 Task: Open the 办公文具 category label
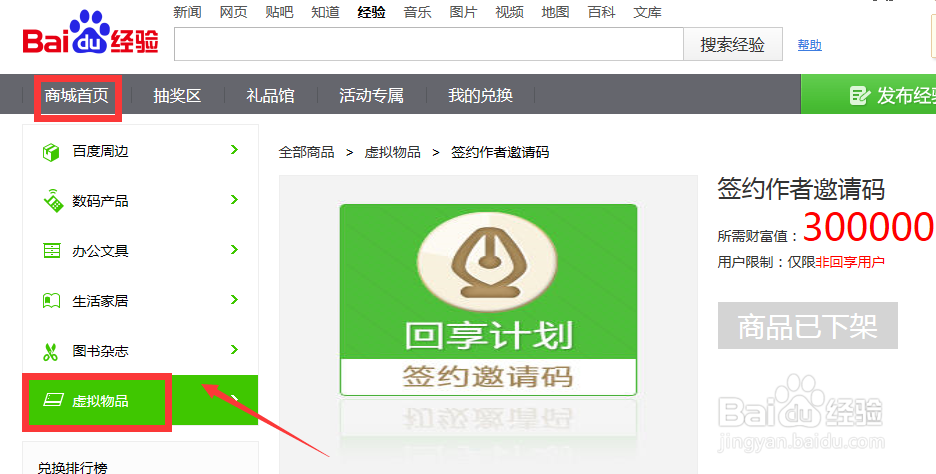click(x=100, y=251)
